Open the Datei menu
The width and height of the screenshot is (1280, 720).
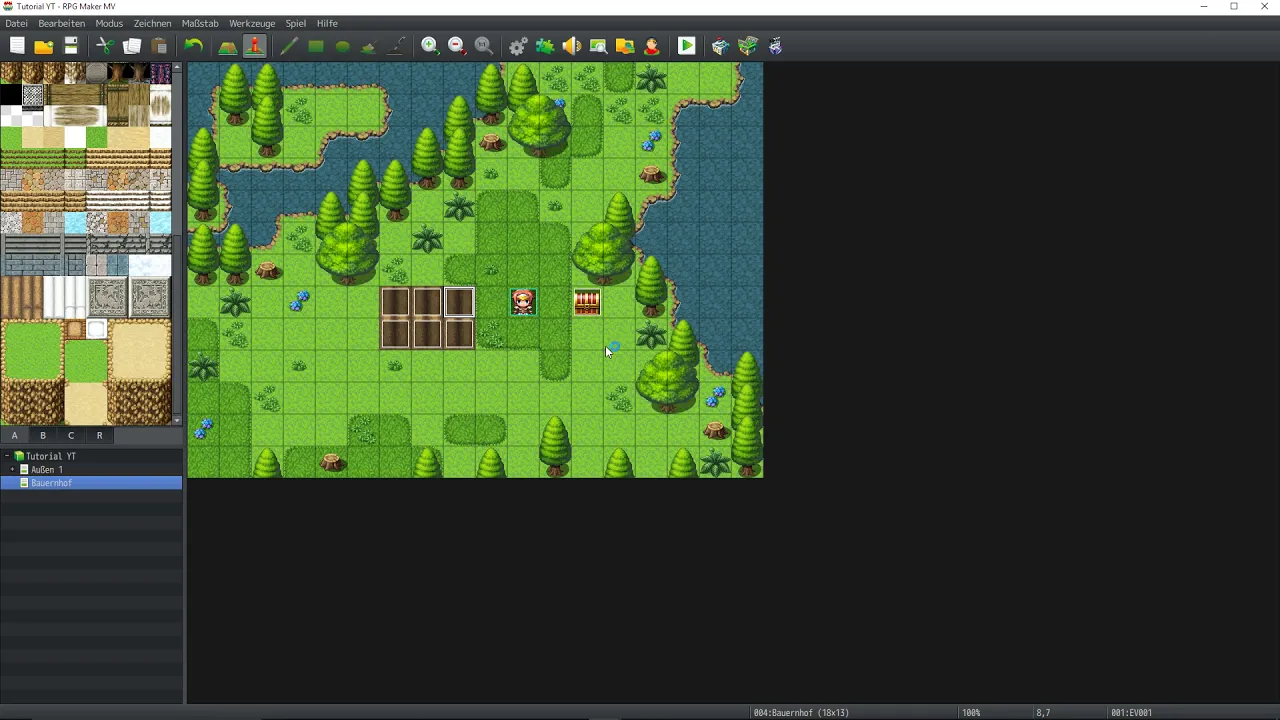[x=16, y=23]
